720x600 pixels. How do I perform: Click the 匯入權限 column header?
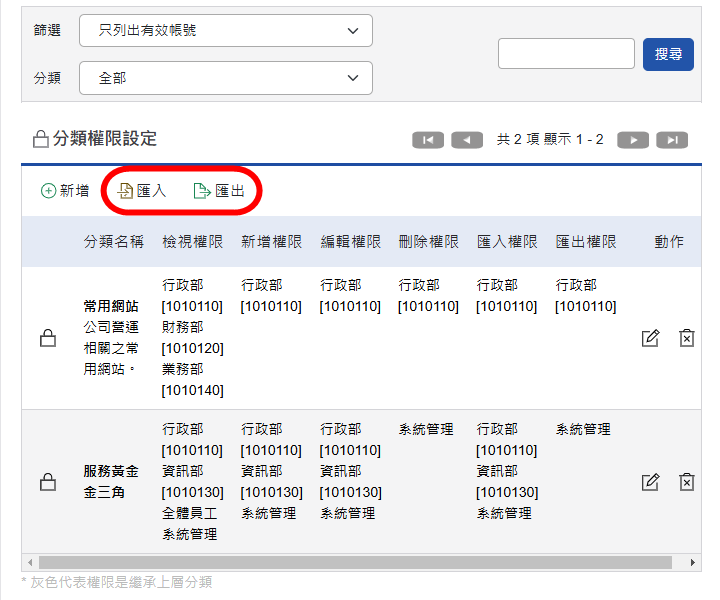[507, 241]
